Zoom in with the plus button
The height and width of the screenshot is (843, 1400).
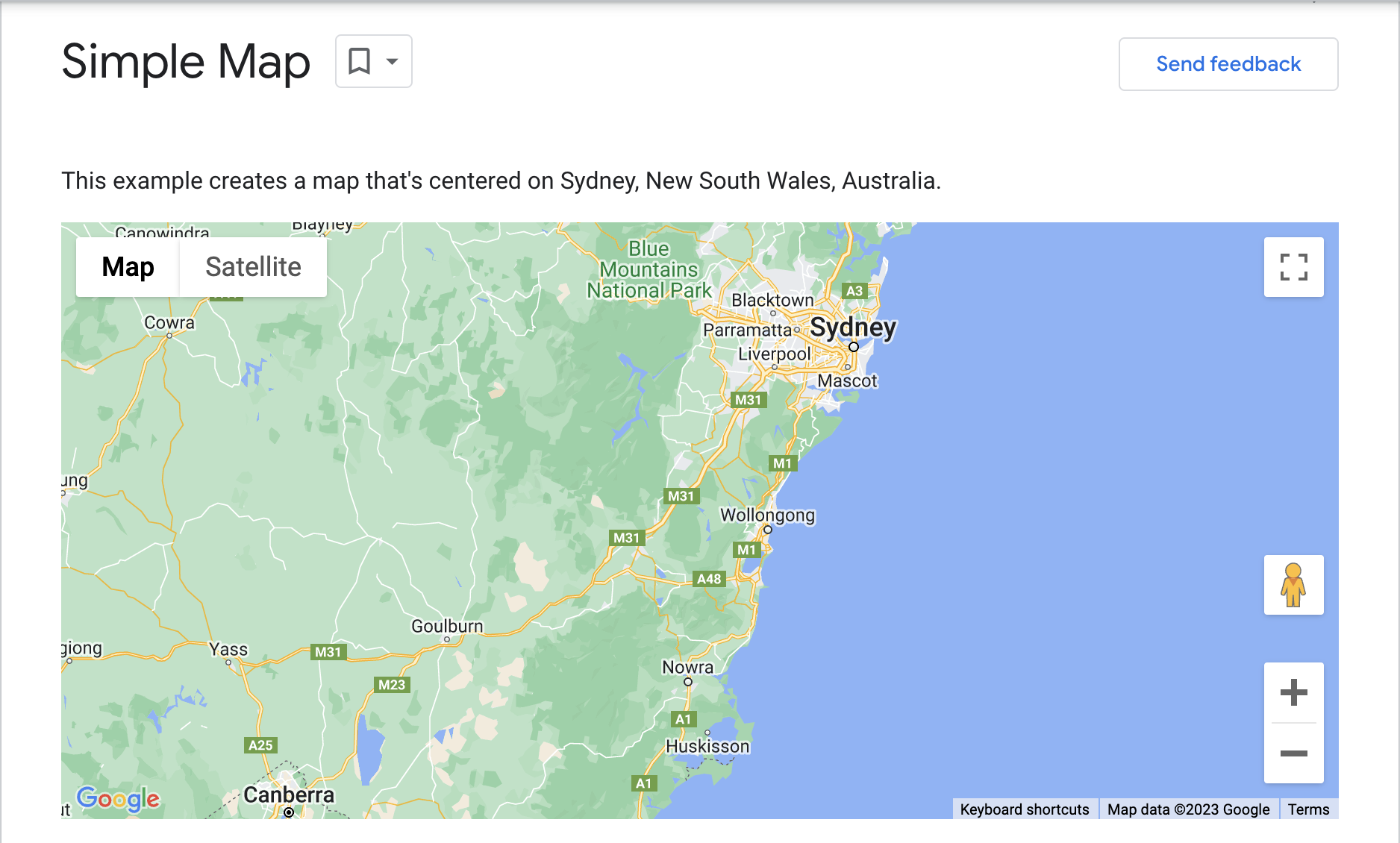(x=1293, y=692)
